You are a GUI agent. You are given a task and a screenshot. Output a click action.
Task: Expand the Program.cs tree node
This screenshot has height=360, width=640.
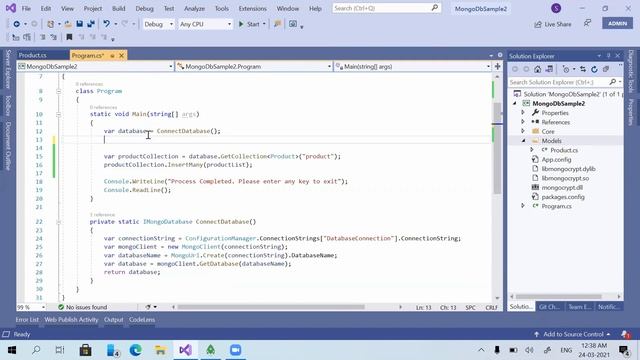coord(523,206)
